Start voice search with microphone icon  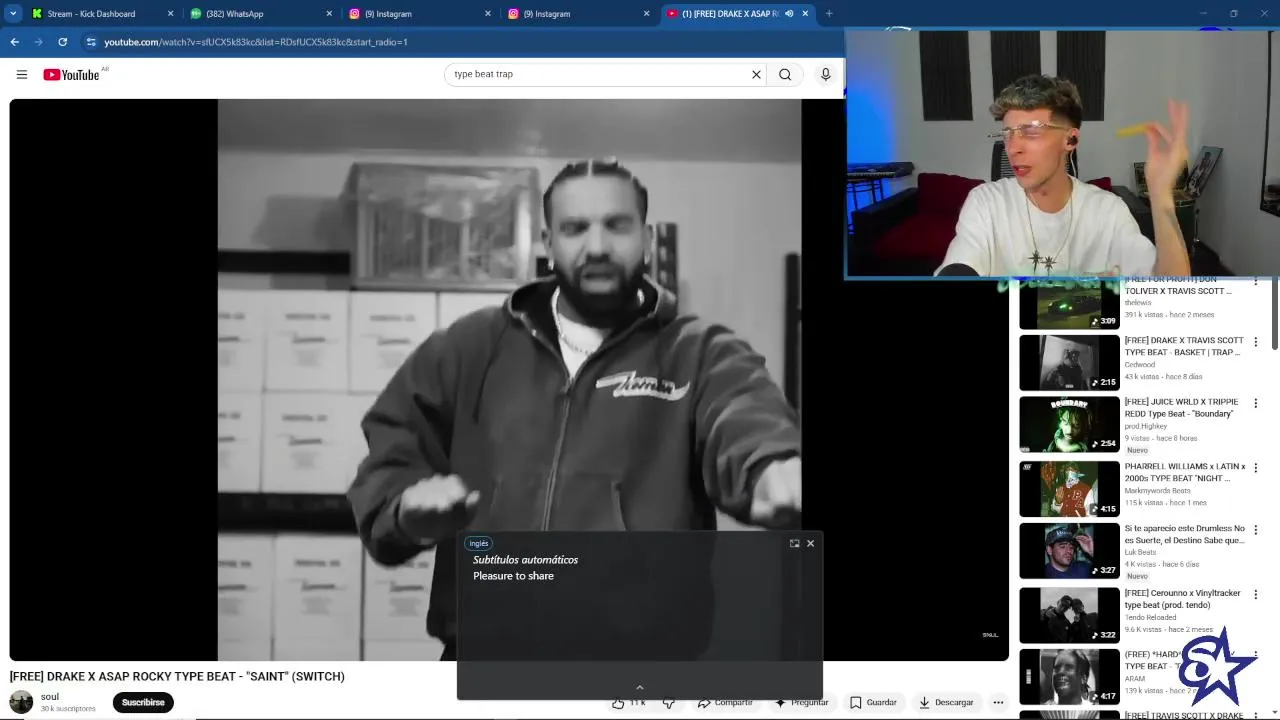825,74
